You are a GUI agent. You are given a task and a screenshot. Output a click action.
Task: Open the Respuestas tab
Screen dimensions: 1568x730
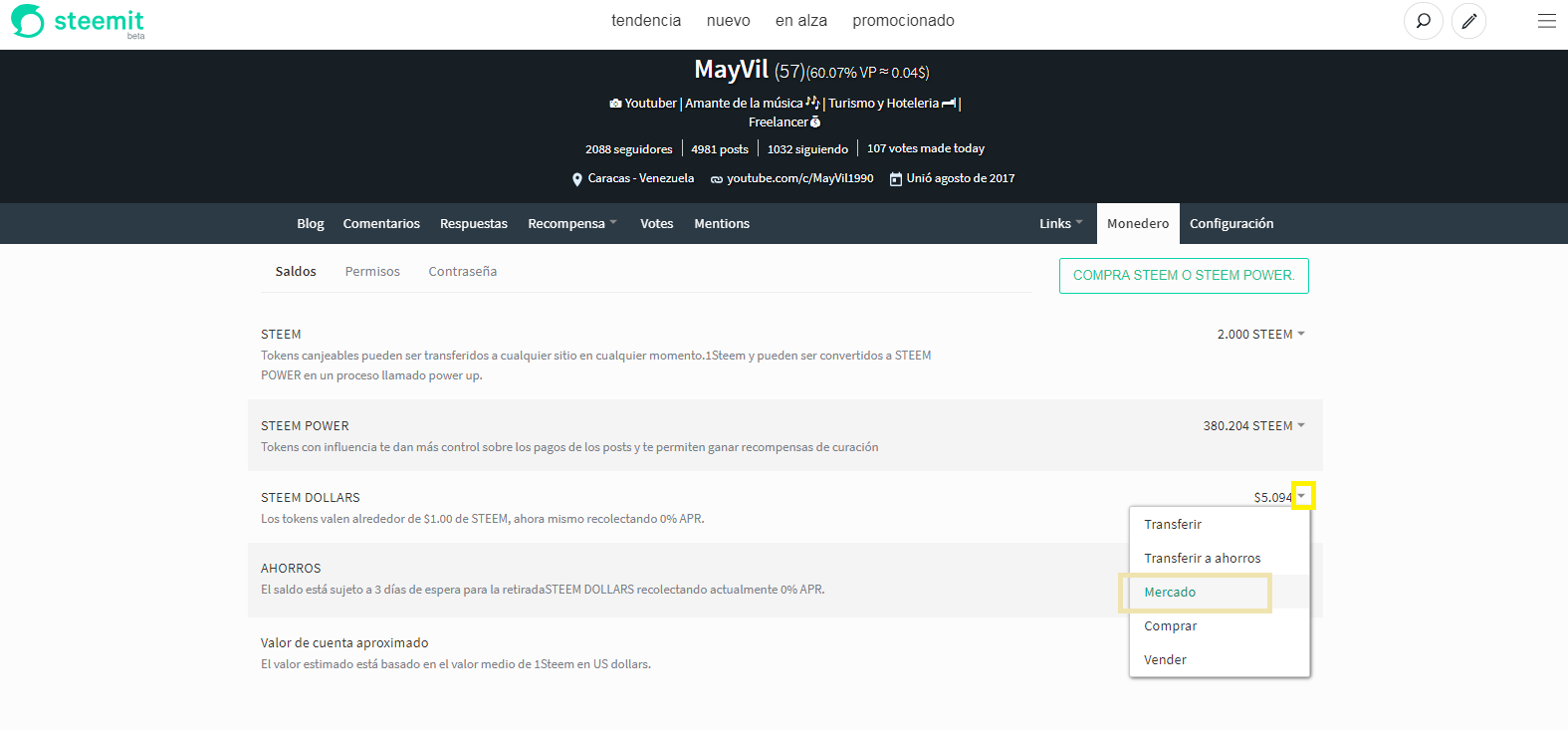click(474, 224)
